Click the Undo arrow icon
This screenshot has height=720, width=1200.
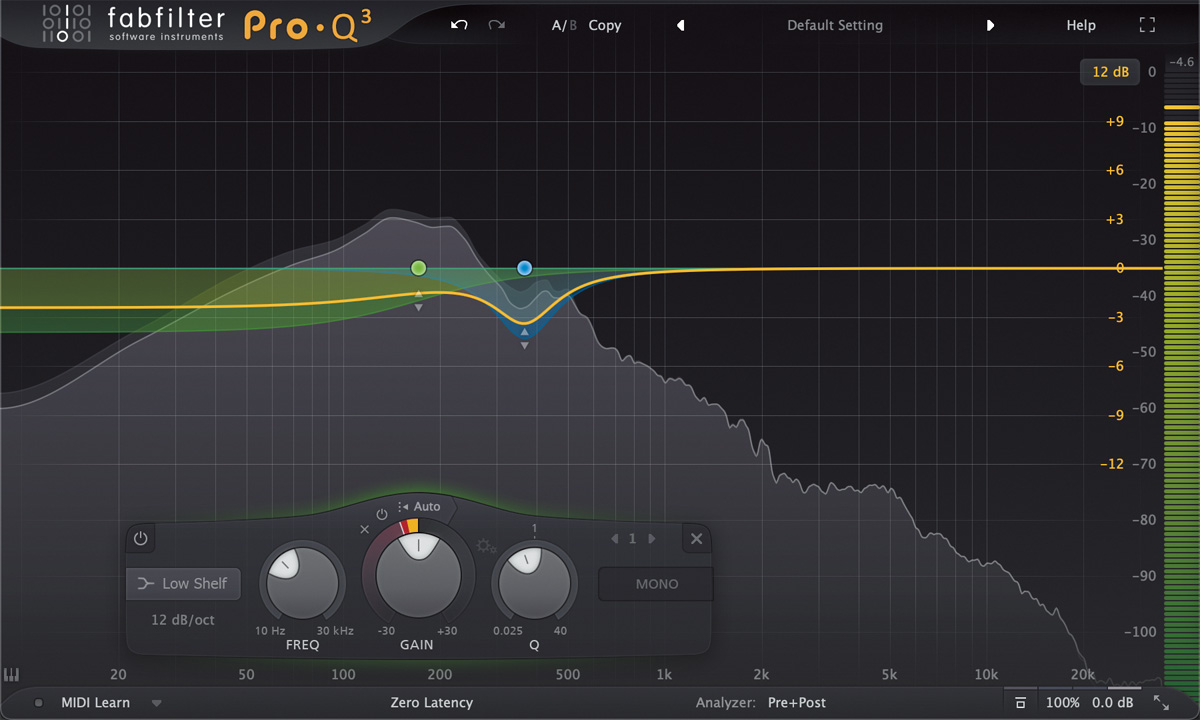click(459, 25)
